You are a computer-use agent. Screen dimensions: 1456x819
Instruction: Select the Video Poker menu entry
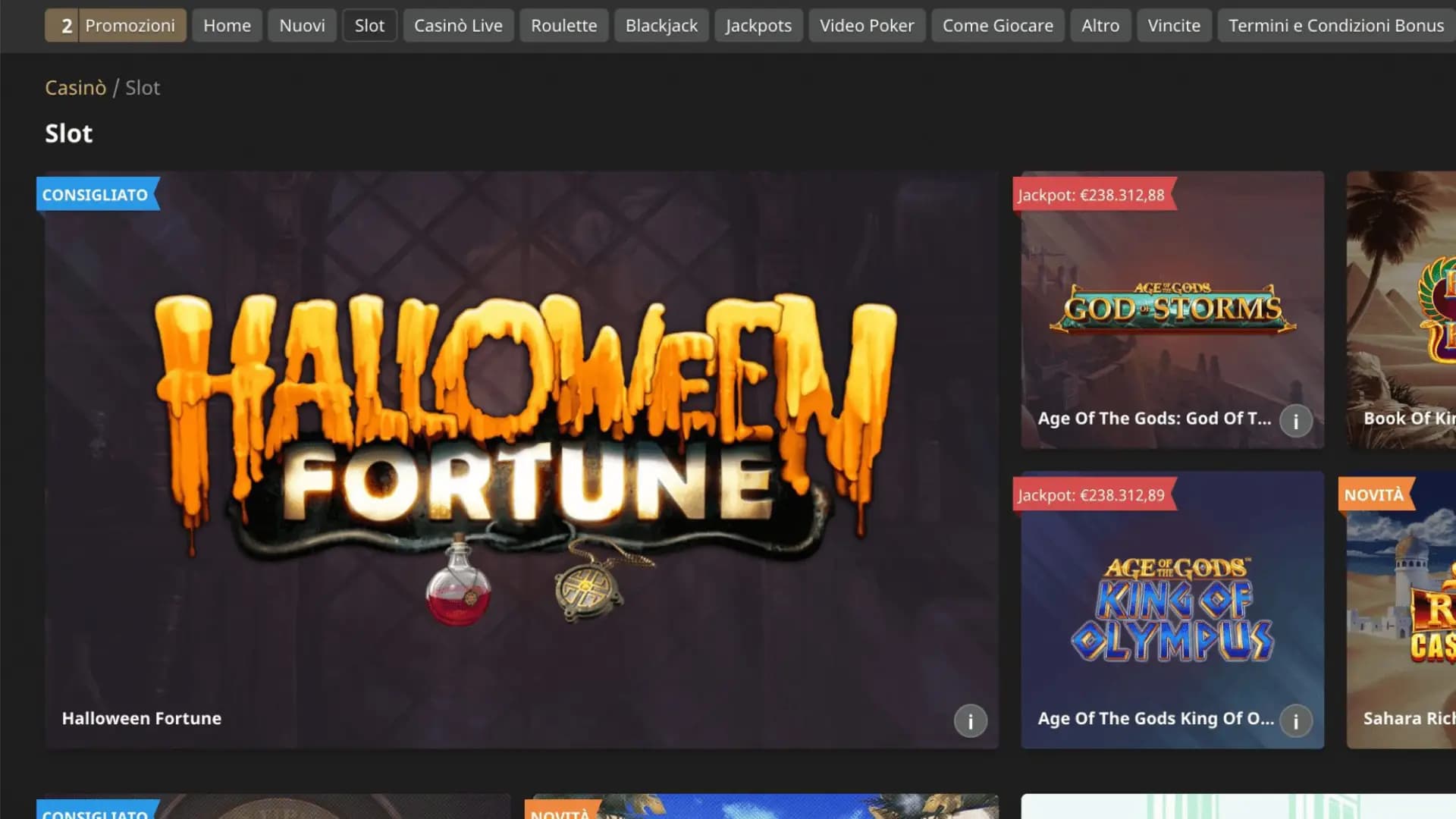tap(866, 25)
